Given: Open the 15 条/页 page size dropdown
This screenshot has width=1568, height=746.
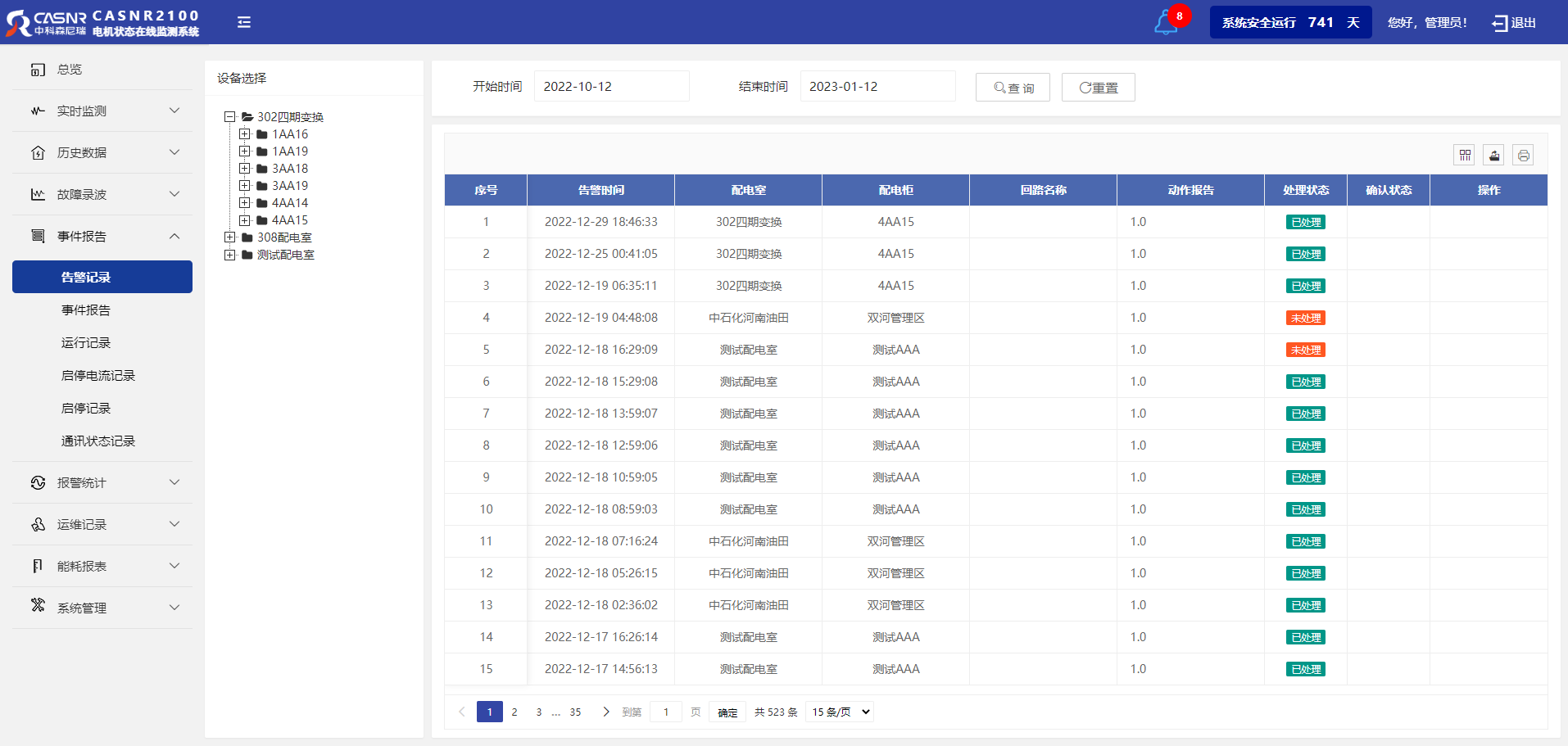Looking at the screenshot, I should pos(840,712).
